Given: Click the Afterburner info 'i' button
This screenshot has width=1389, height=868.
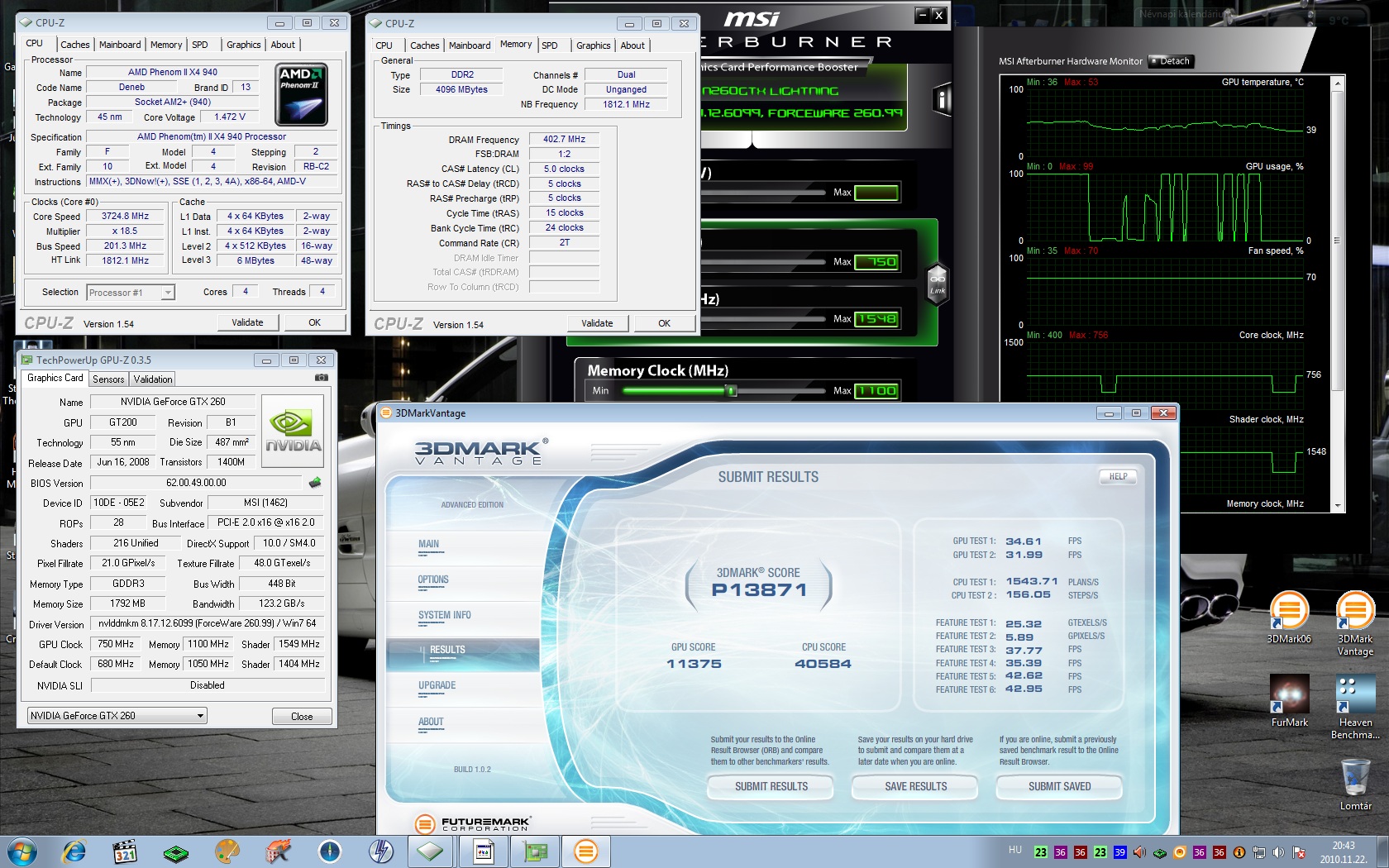Looking at the screenshot, I should coord(942,100).
